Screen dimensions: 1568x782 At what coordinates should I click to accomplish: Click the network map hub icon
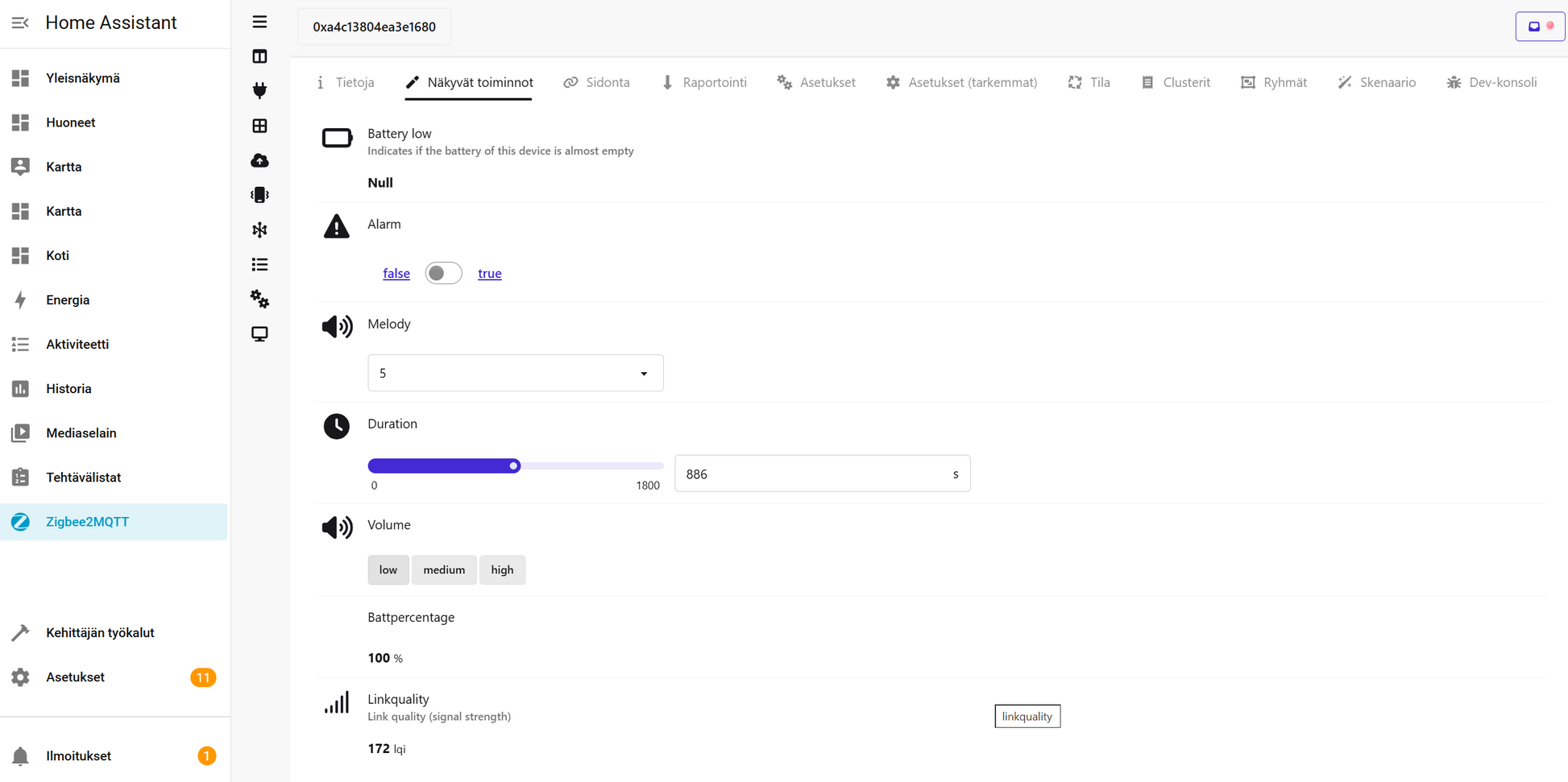click(x=259, y=230)
